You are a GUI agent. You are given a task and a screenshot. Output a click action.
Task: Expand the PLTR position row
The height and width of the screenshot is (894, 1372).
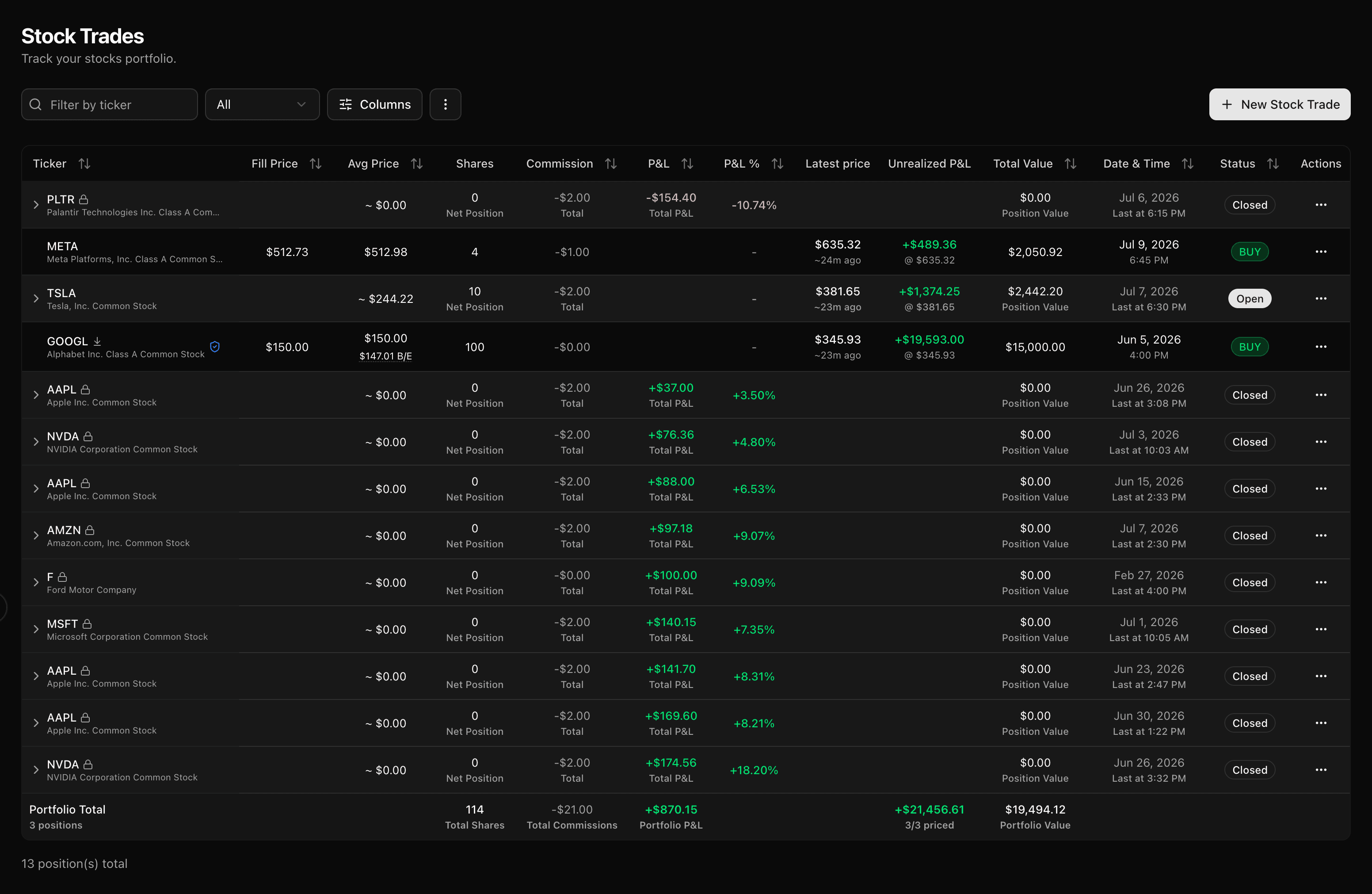tap(36, 205)
